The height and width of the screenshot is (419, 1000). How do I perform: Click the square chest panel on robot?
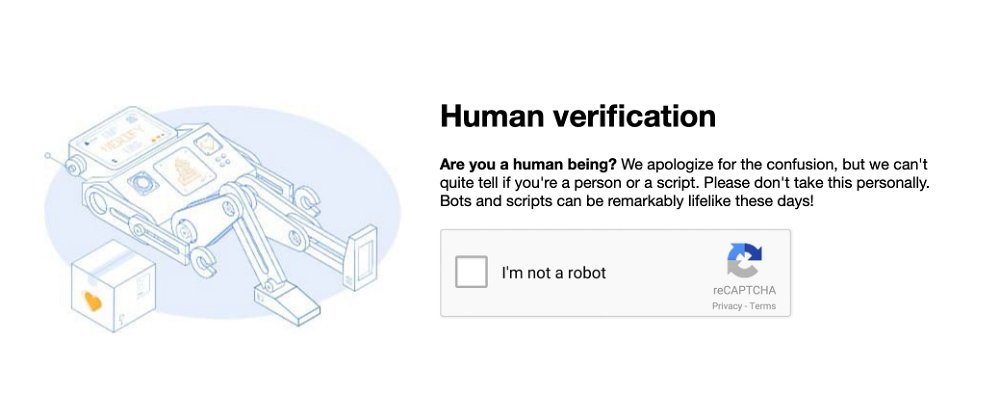185,170
